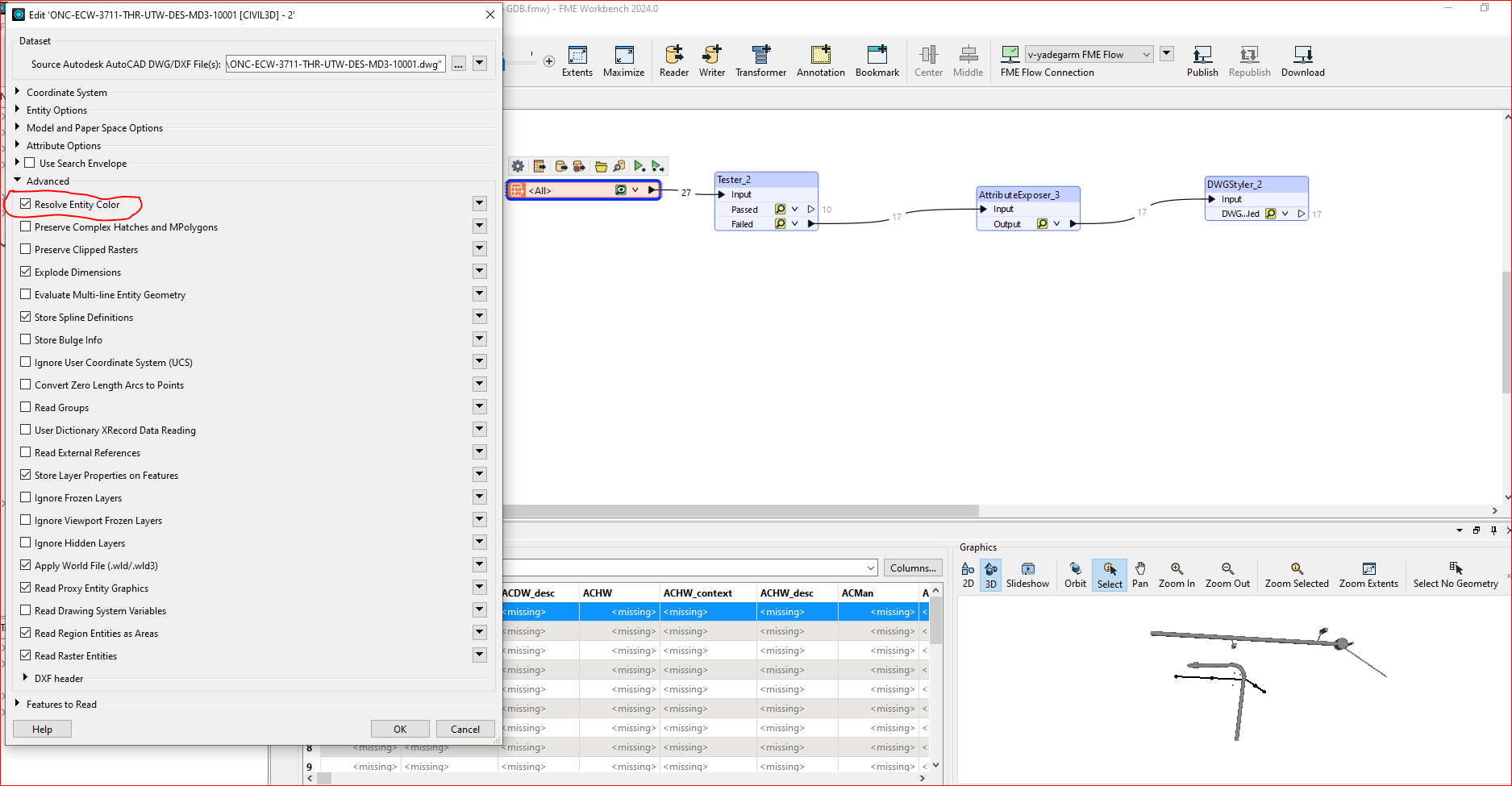Switch Graphics view to 3D
1512x786 pixels.
point(991,575)
